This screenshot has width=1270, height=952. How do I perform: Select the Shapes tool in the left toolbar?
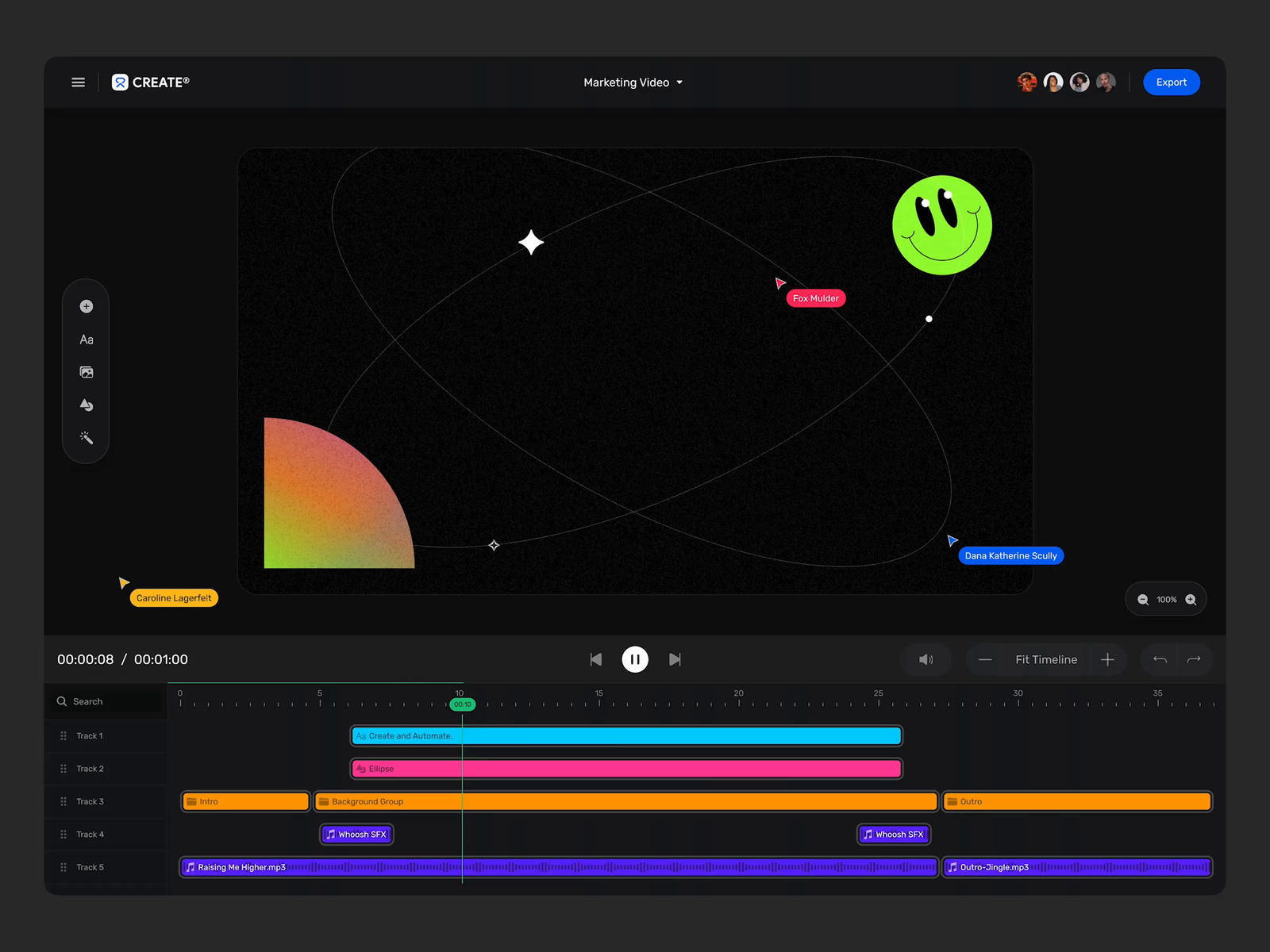coord(86,405)
